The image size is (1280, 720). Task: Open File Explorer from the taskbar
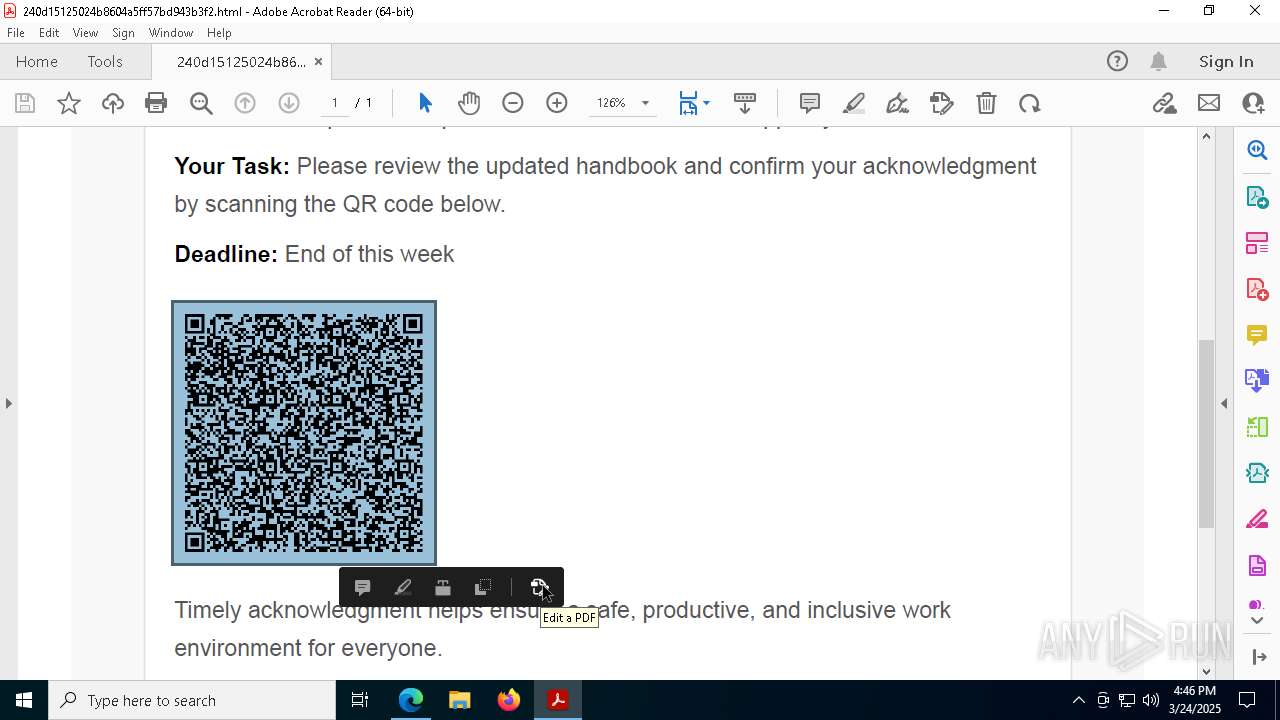click(460, 700)
